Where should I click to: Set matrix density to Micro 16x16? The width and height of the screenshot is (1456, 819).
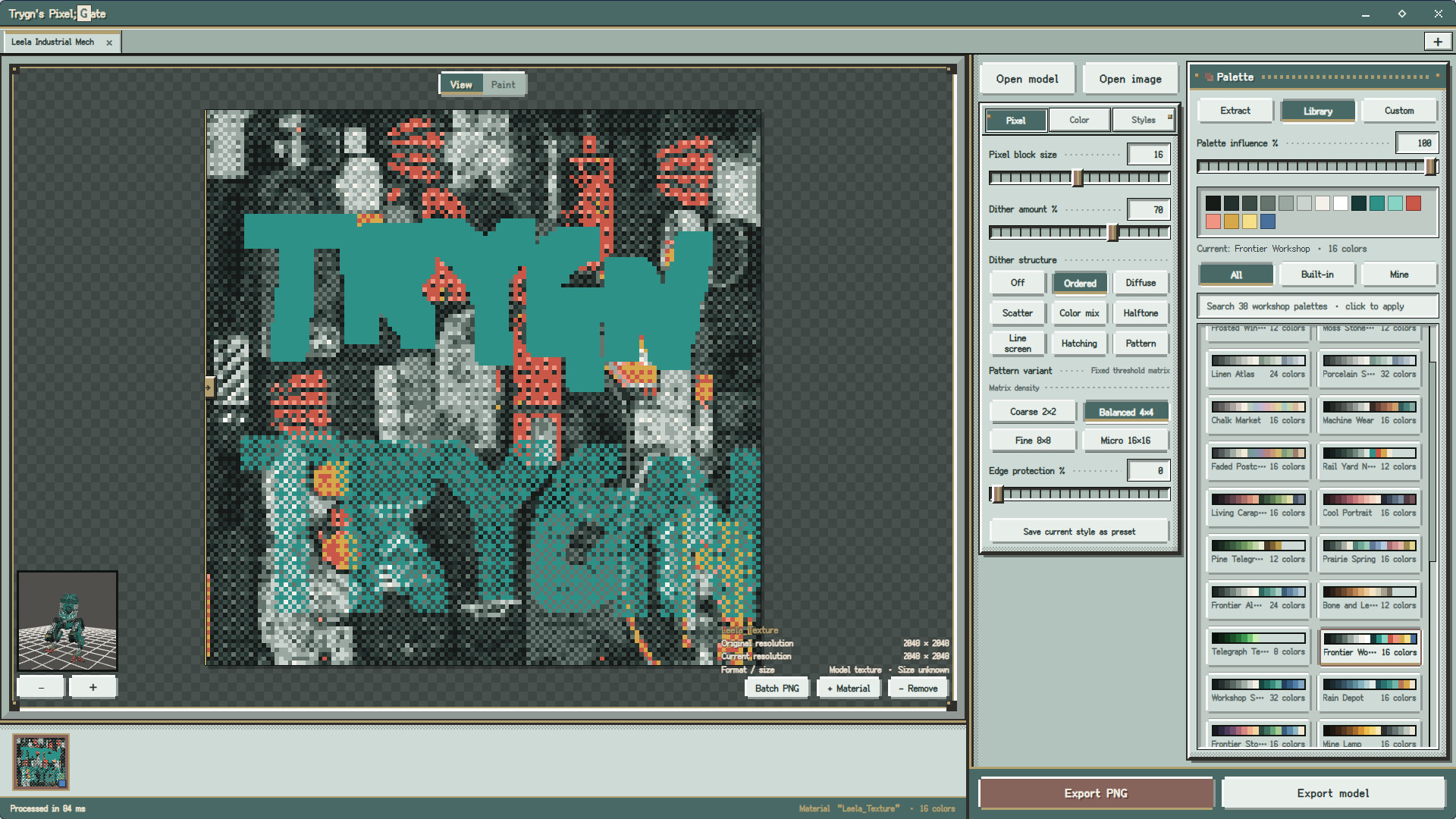tap(1126, 441)
